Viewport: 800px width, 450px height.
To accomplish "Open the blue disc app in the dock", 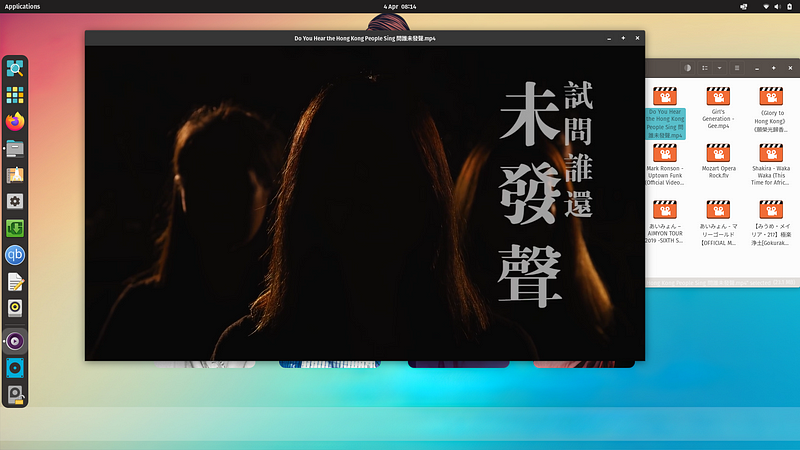I will point(15,368).
